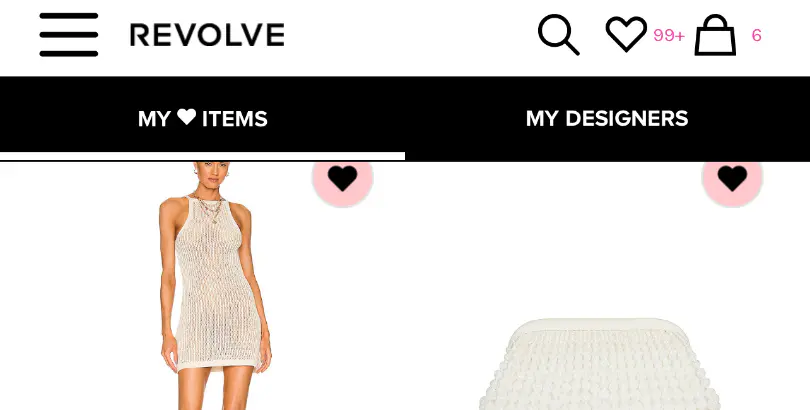Click the pink 99+ favorites counter

669,36
